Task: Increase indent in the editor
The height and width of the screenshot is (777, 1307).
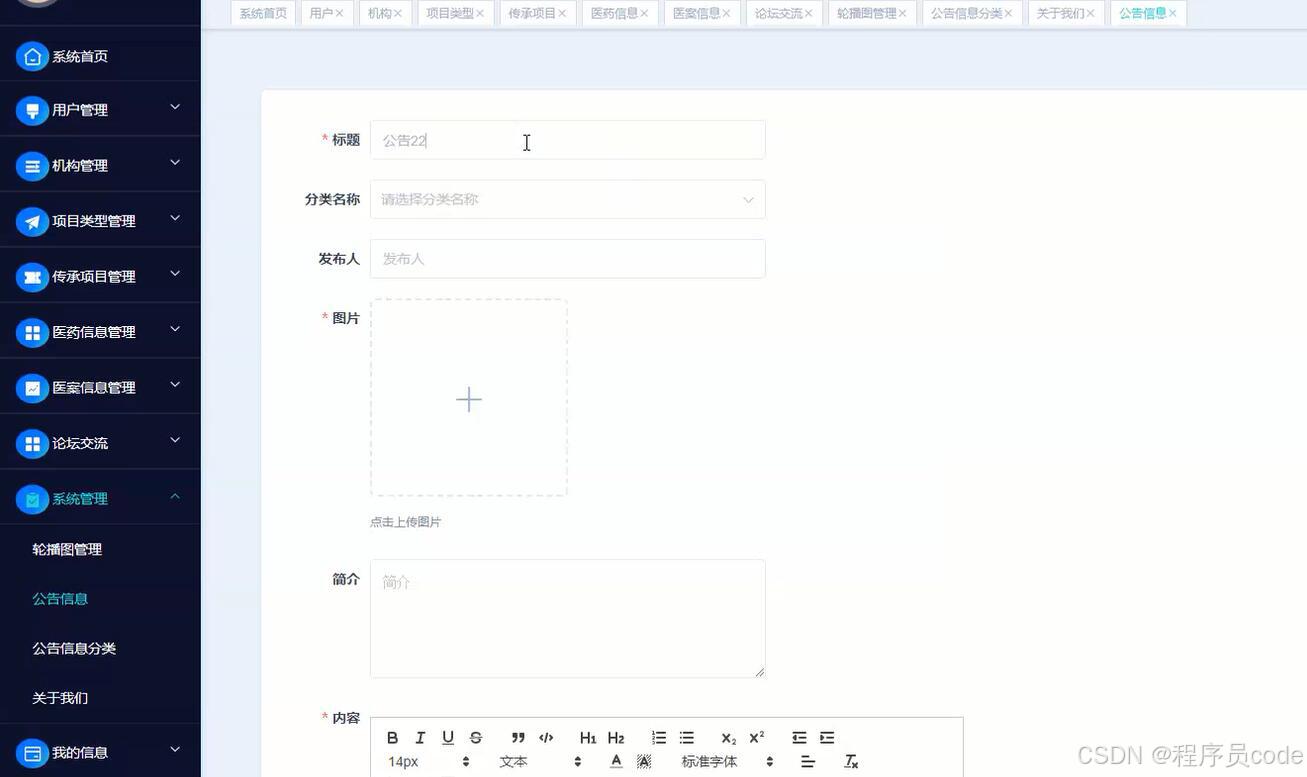Action: click(827, 738)
